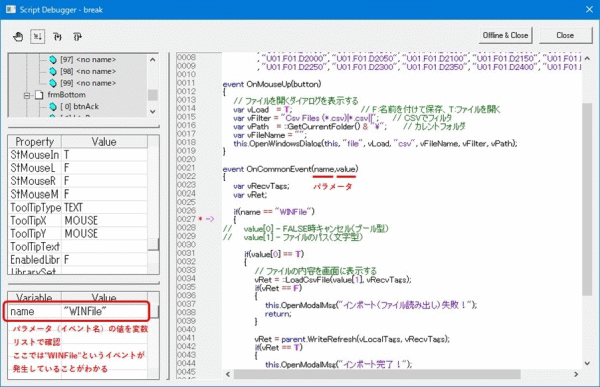Click the breakpoint marker on line 0027
Image resolution: width=600 pixels, height=387 pixels.
[200, 219]
